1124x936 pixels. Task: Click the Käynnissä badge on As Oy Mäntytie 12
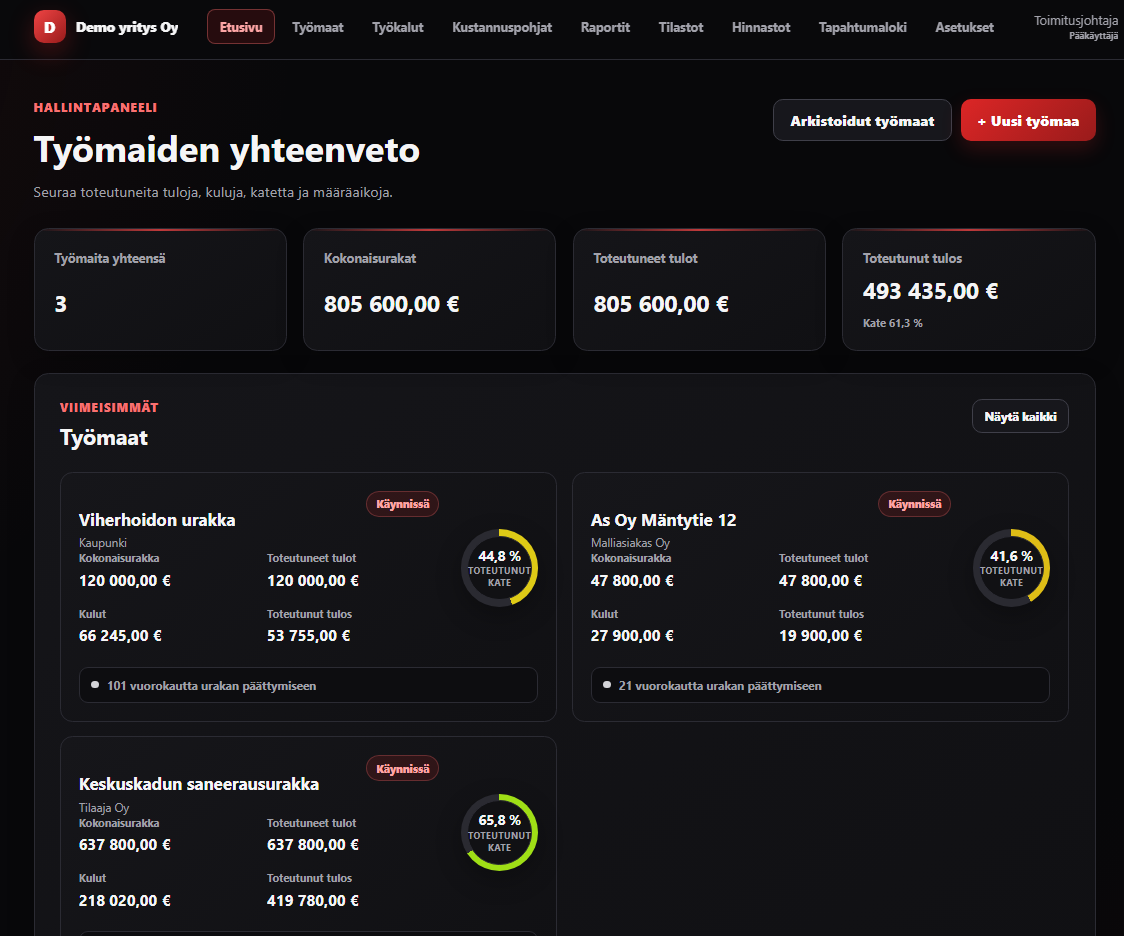[914, 504]
